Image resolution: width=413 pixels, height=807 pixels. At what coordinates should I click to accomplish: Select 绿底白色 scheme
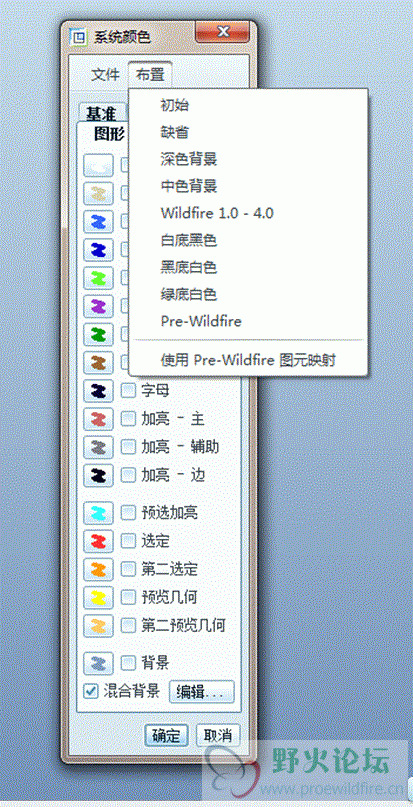[x=248, y=294]
